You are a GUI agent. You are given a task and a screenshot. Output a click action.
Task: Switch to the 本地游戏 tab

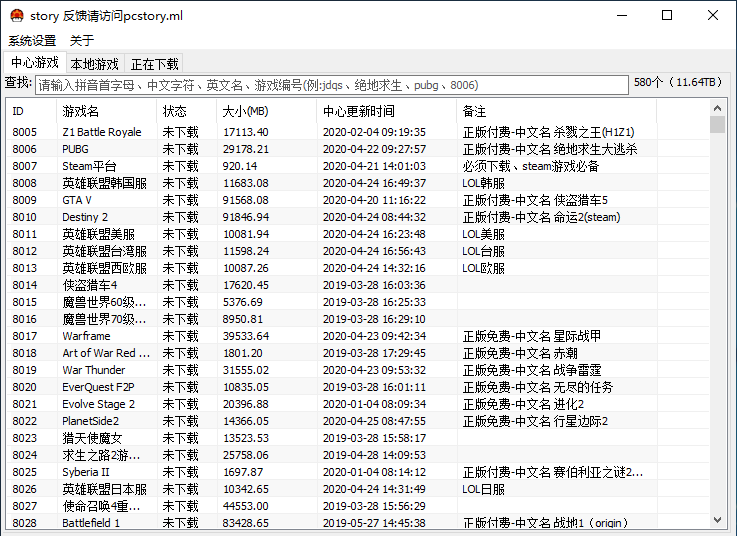(x=94, y=63)
